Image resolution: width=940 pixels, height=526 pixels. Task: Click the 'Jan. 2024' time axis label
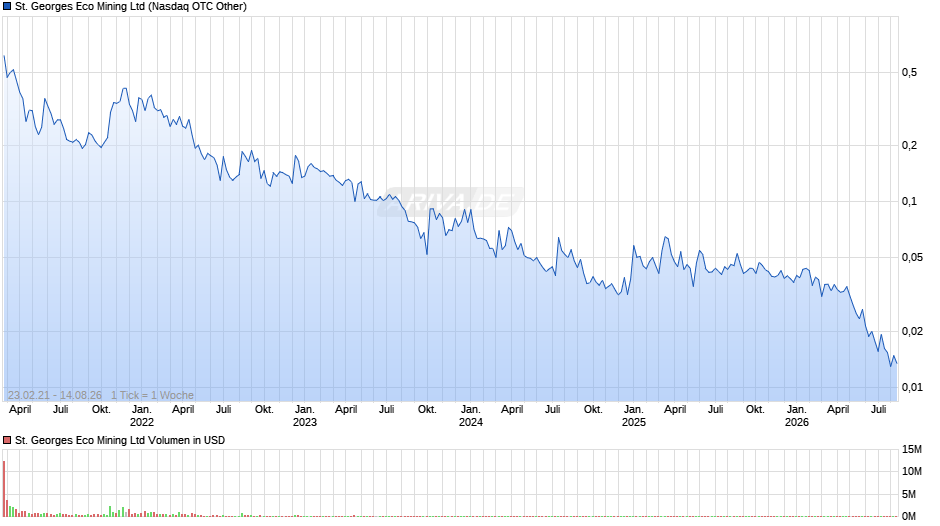tap(471, 416)
